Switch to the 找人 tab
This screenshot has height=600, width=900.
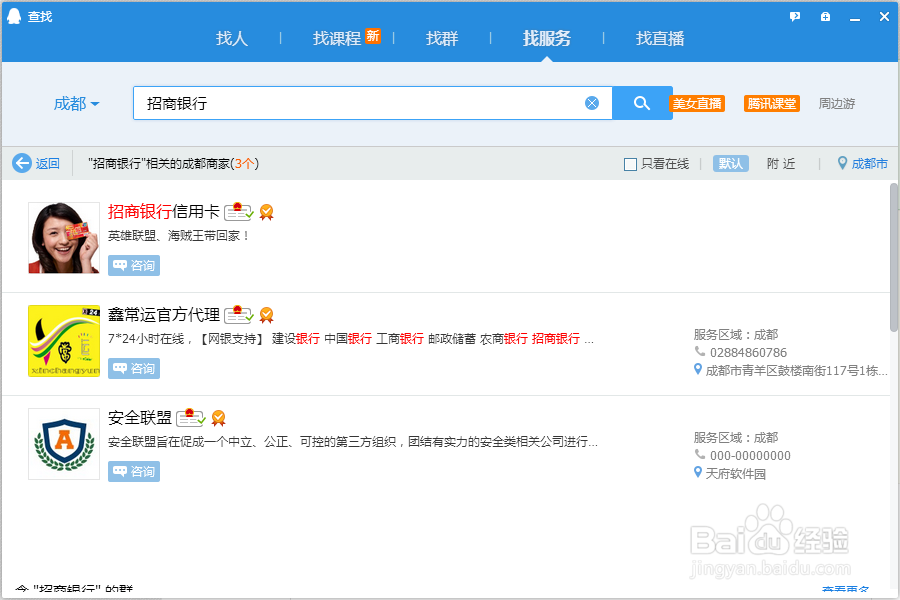[x=231, y=38]
